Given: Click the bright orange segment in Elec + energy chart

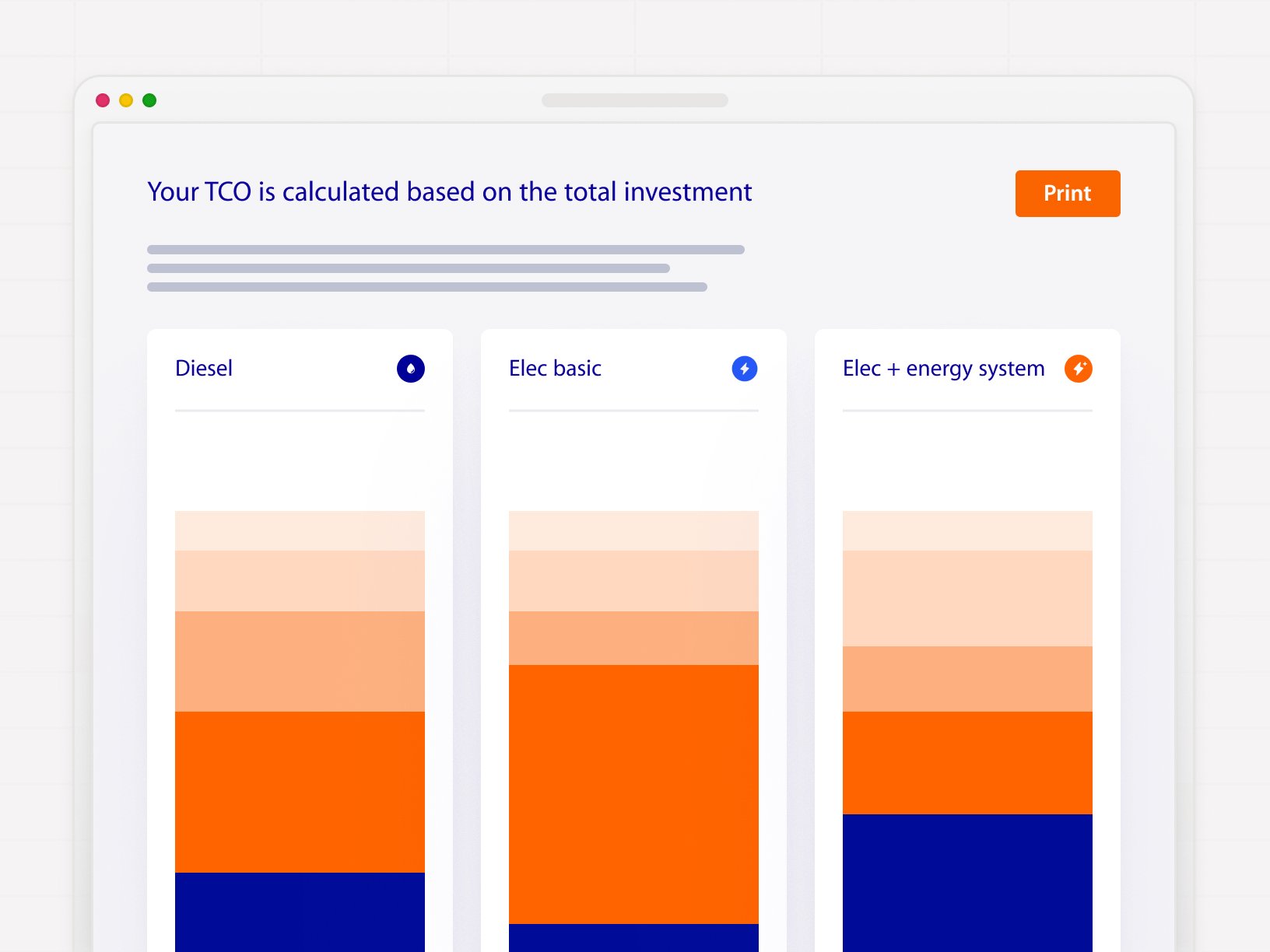Looking at the screenshot, I should (967, 763).
